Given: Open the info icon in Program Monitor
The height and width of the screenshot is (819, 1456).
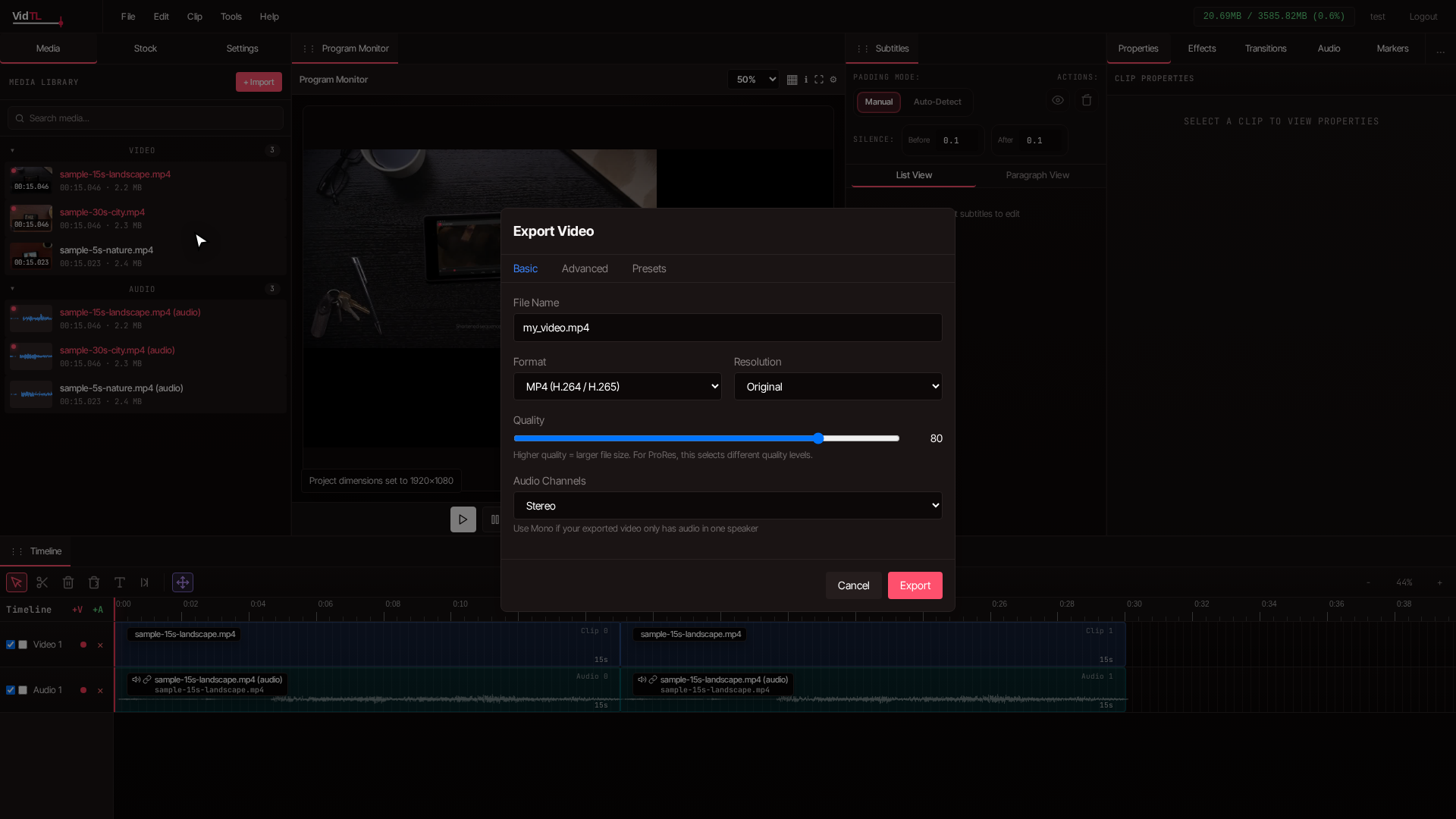Looking at the screenshot, I should 806,80.
